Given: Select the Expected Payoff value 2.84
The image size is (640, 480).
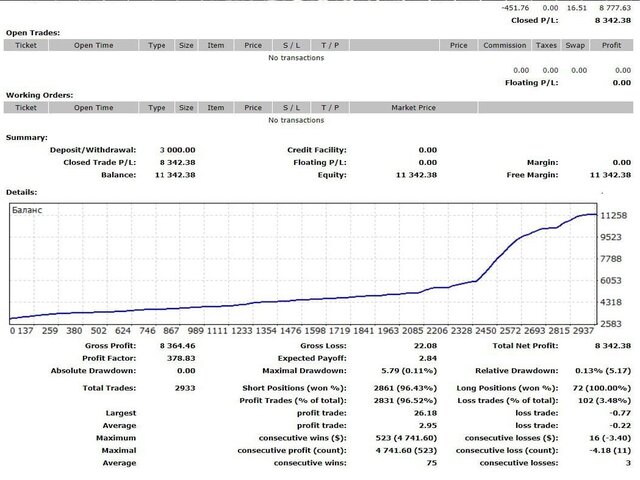Looking at the screenshot, I should tap(427, 357).
